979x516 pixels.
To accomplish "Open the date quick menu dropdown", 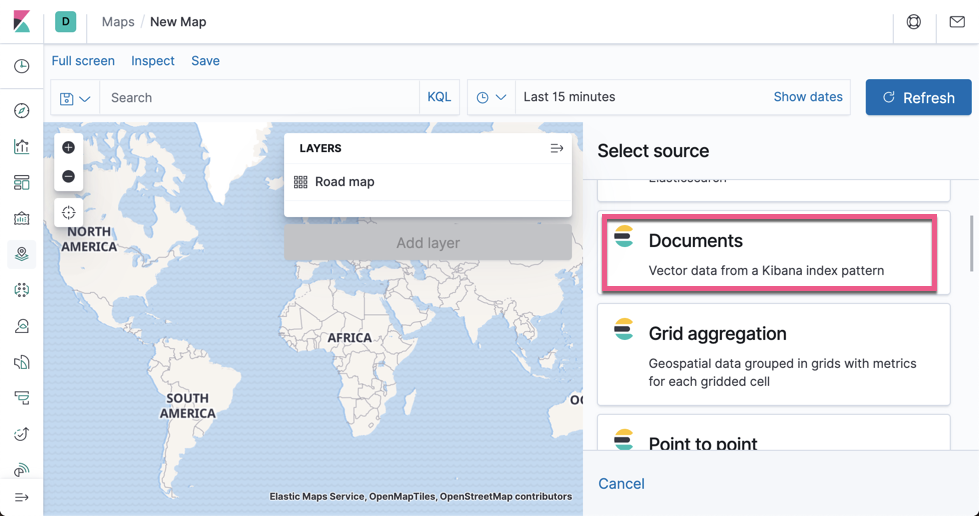I will (x=491, y=98).
